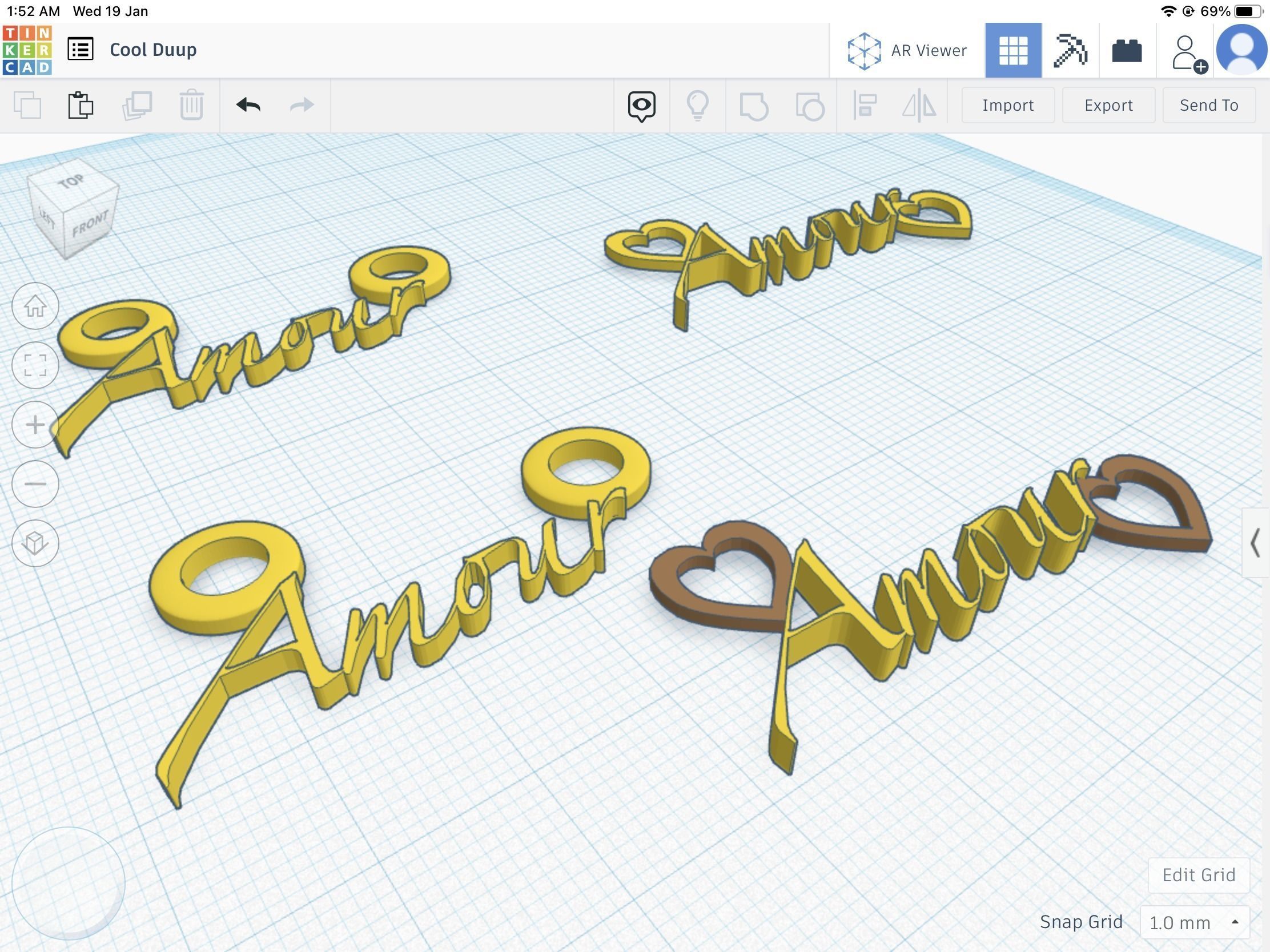Viewport: 1270px width, 952px height.
Task: Tap the Wi-Fi status icon
Action: pos(1168,11)
